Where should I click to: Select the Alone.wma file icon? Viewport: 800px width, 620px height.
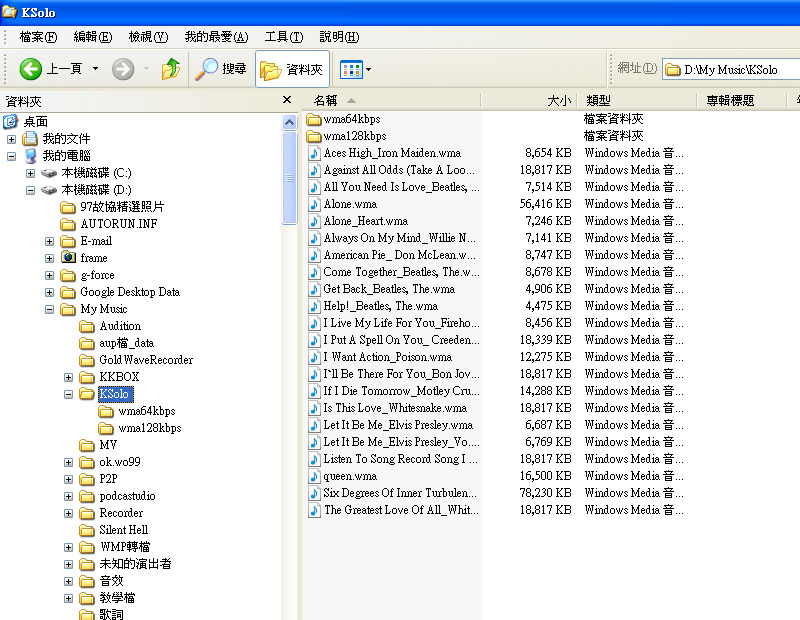point(315,204)
